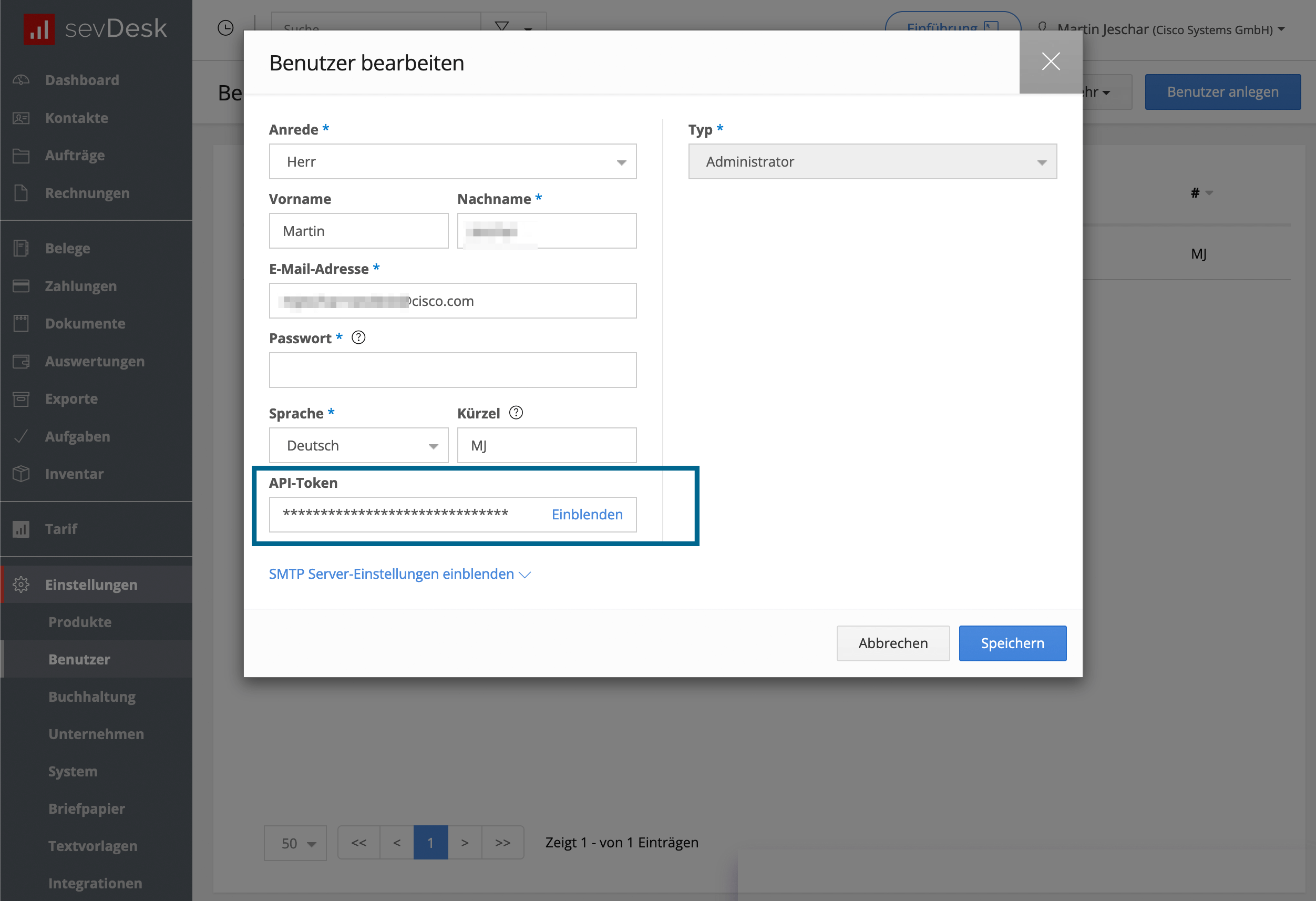The width and height of the screenshot is (1316, 901).
Task: Open the Typ dropdown showing Administrator
Action: [x=872, y=162]
